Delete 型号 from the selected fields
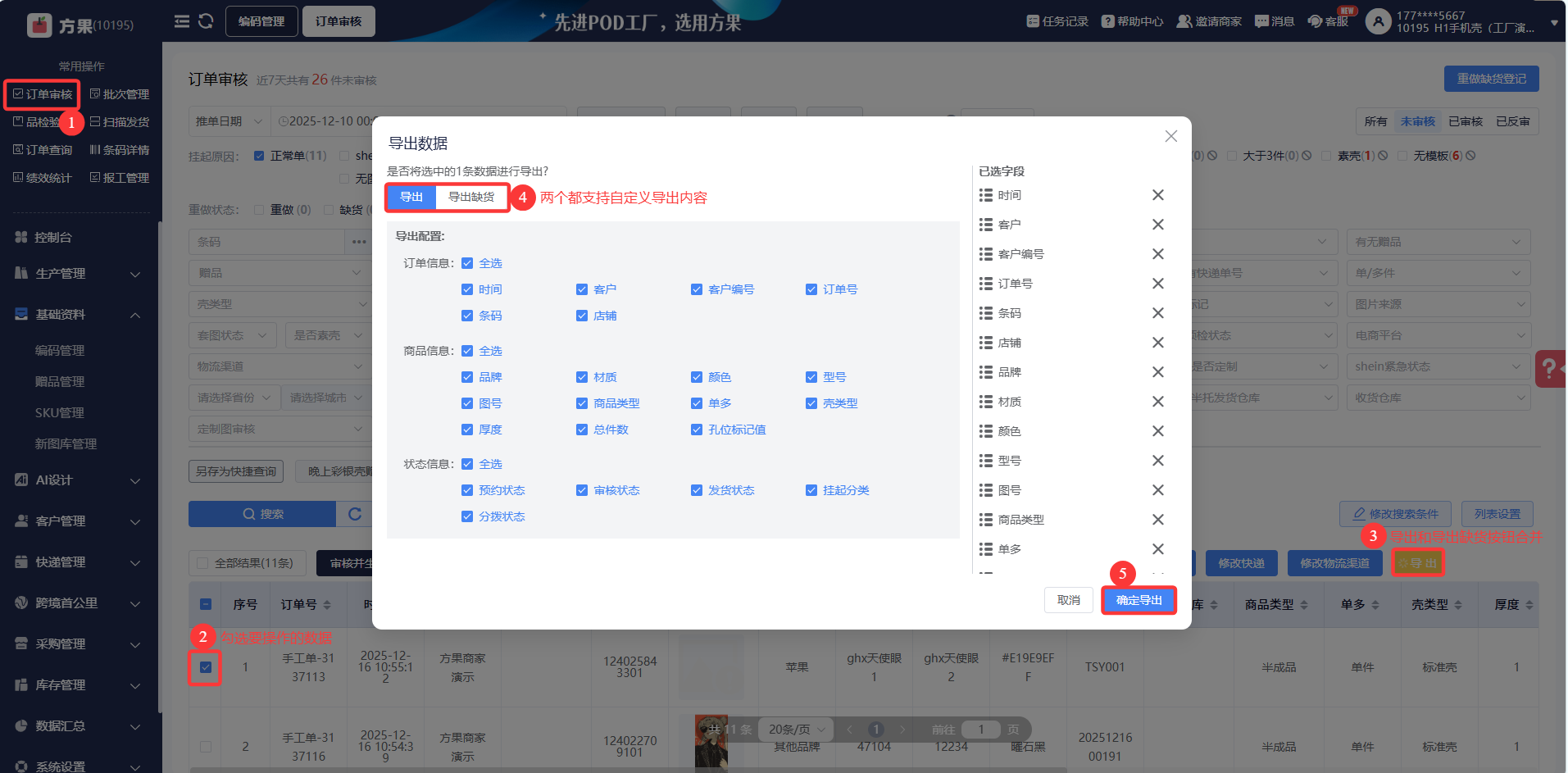This screenshot has height=773, width=1568. 1158,461
